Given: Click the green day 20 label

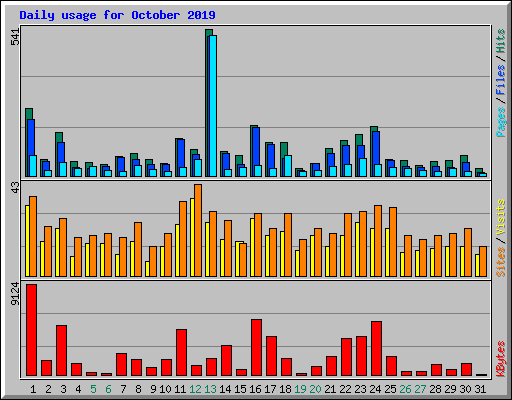Looking at the screenshot, I should point(315,389).
